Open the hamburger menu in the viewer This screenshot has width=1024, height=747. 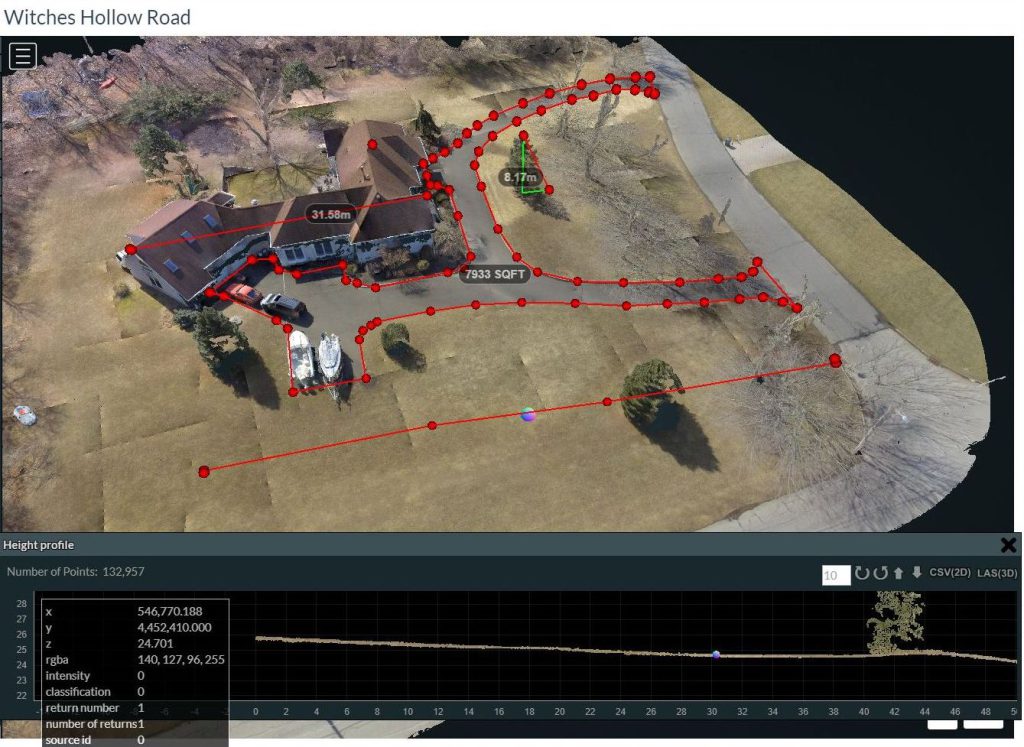point(22,55)
